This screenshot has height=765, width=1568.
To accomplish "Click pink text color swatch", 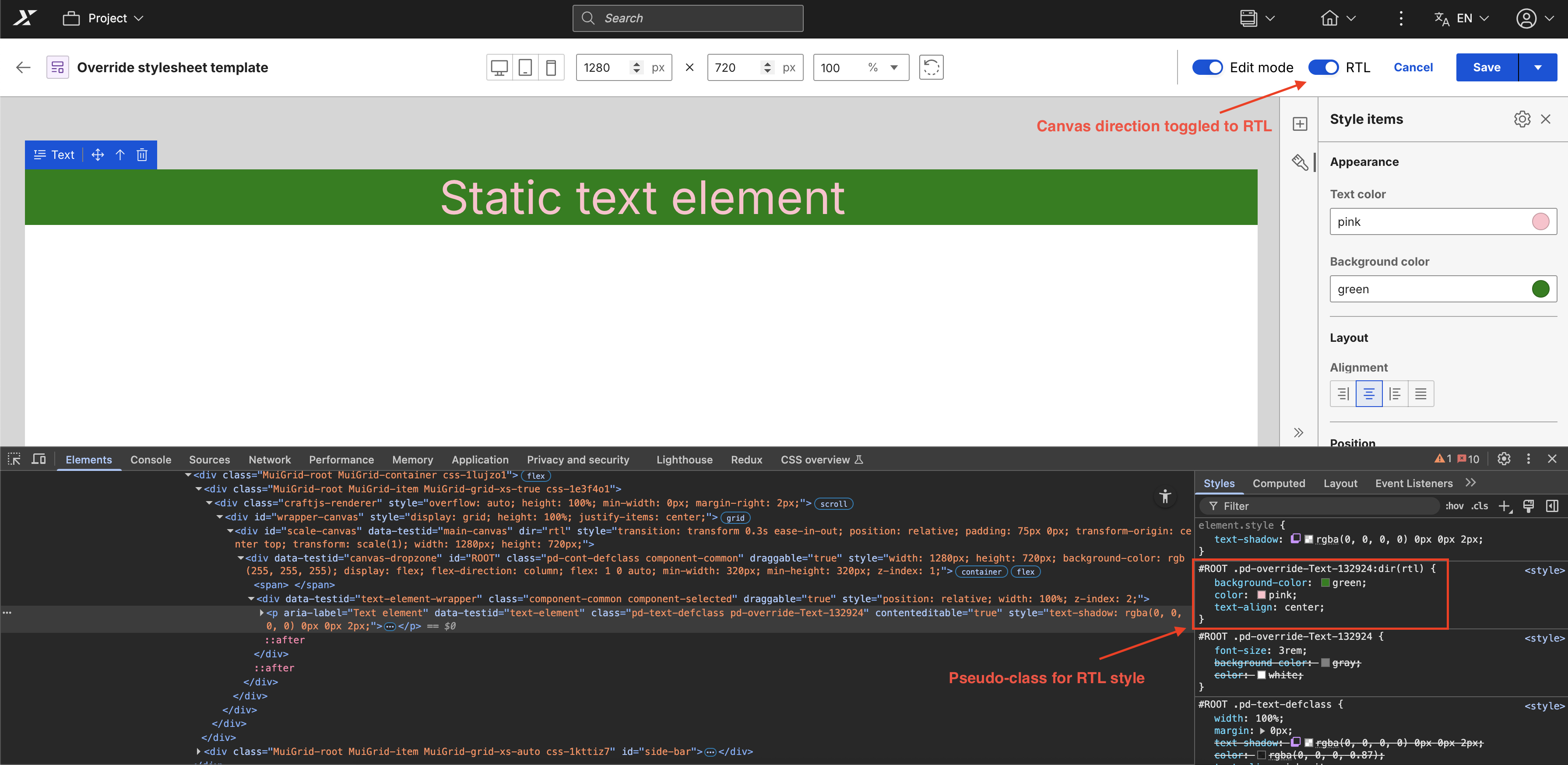I will (x=1540, y=221).
